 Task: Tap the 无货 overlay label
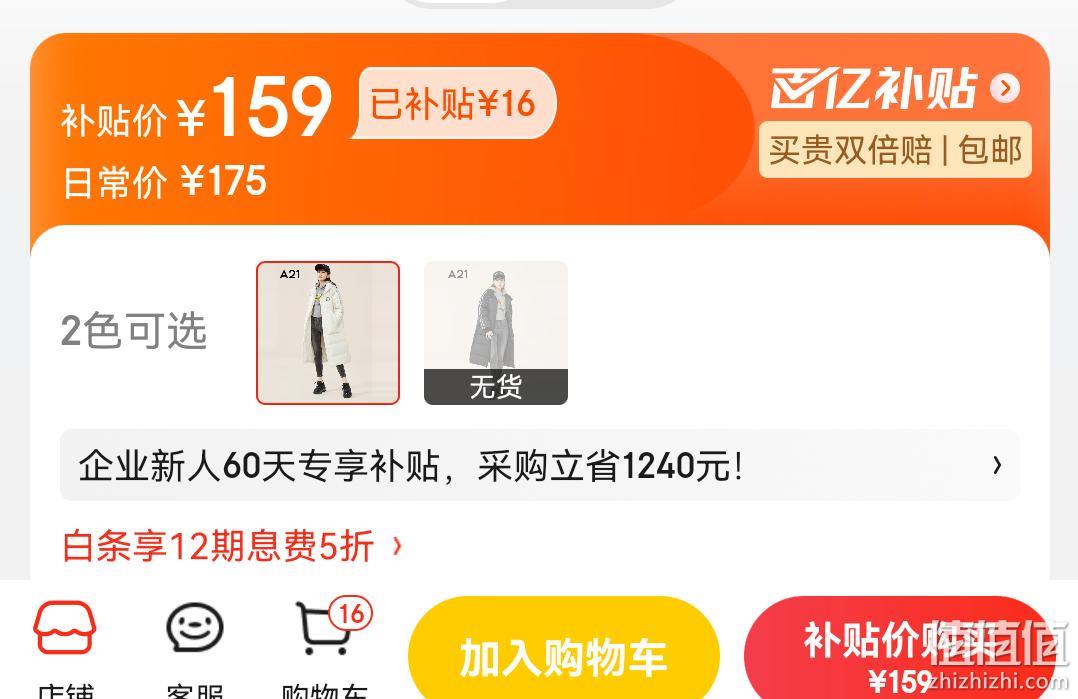coord(496,387)
